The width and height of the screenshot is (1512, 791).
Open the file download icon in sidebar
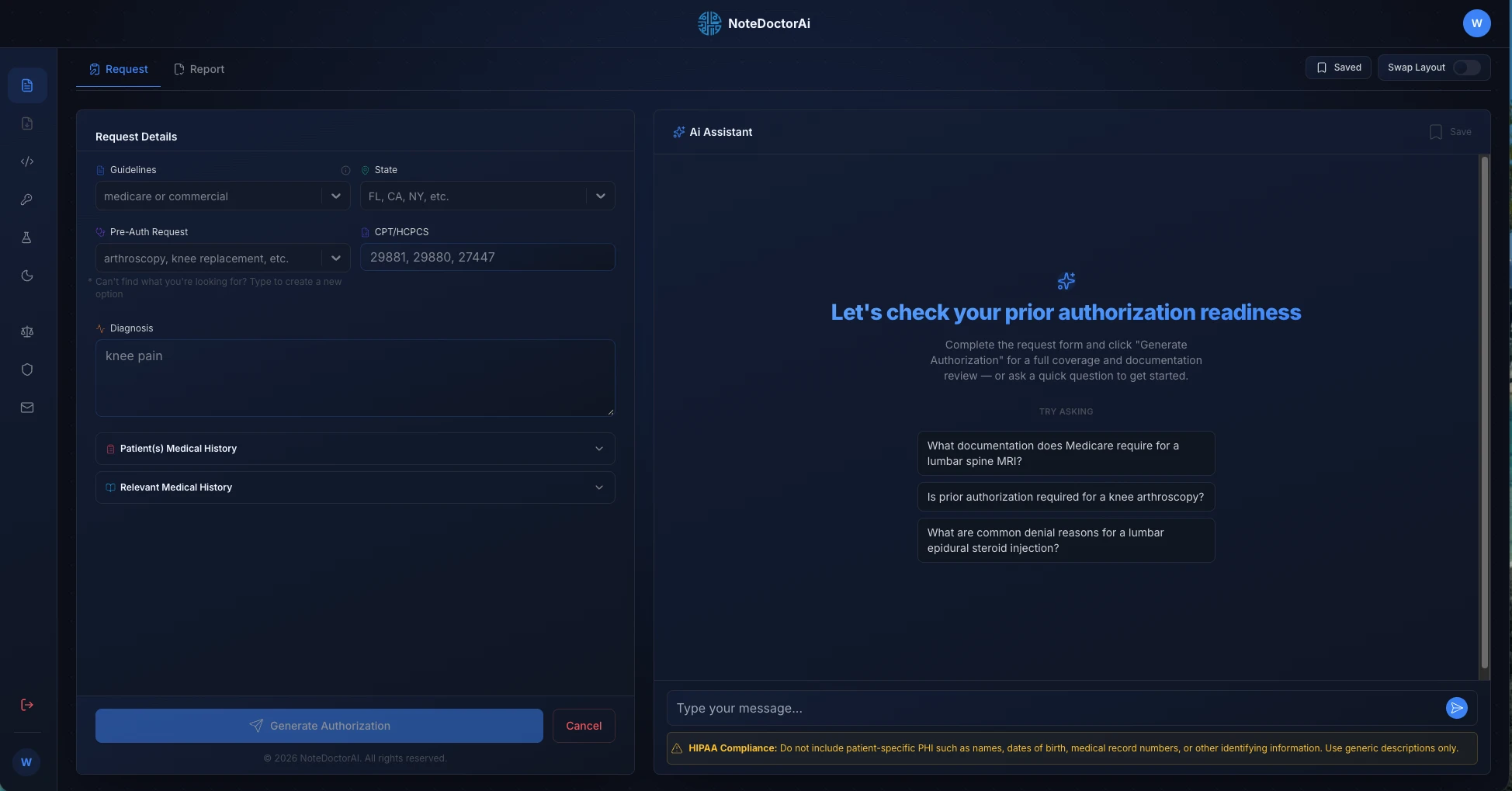pyautogui.click(x=27, y=123)
